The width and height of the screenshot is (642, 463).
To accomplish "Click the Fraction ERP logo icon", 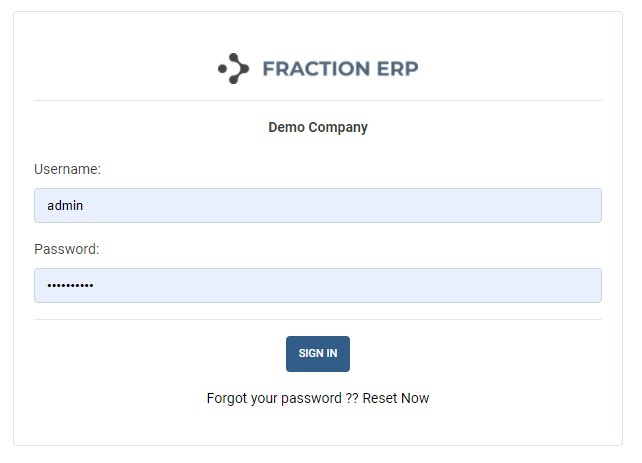I will click(x=232, y=68).
